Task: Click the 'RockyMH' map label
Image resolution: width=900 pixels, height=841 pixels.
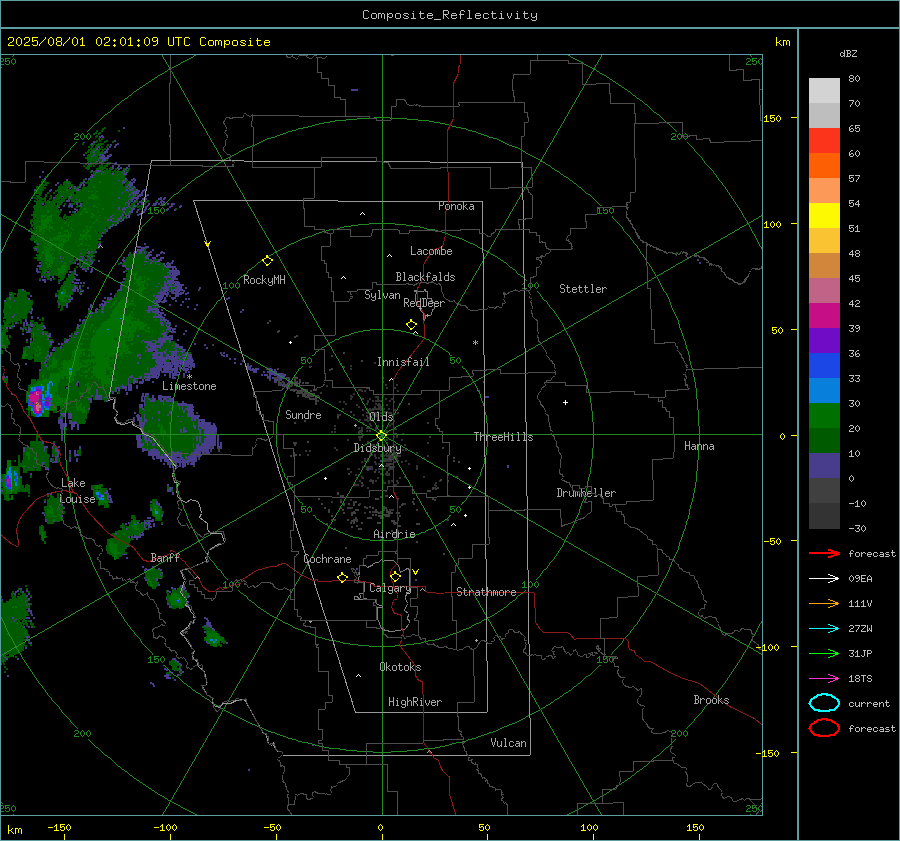Action: pyautogui.click(x=264, y=280)
